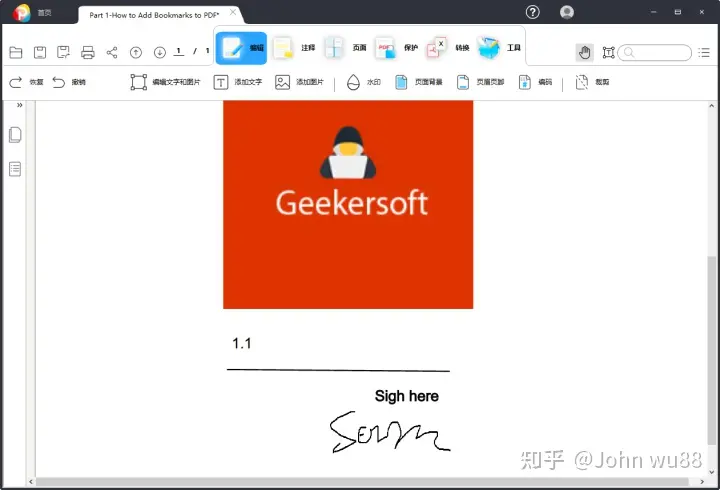The image size is (720, 490).
Task: Open the bookmarks outline panel icon
Action: [x=15, y=169]
